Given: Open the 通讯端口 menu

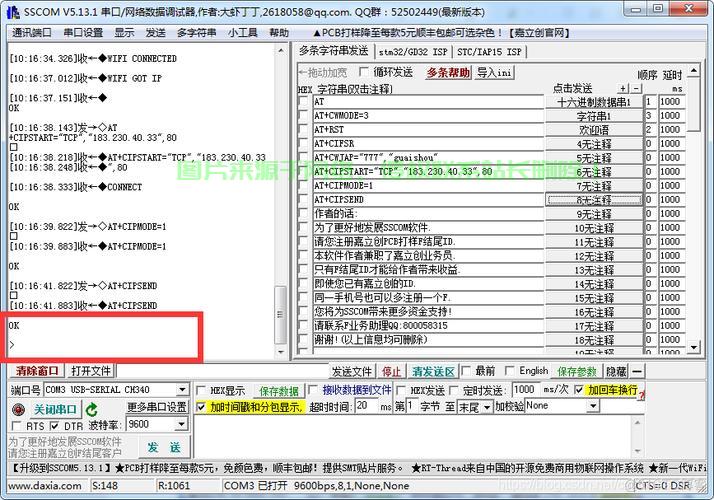Looking at the screenshot, I should 31,33.
